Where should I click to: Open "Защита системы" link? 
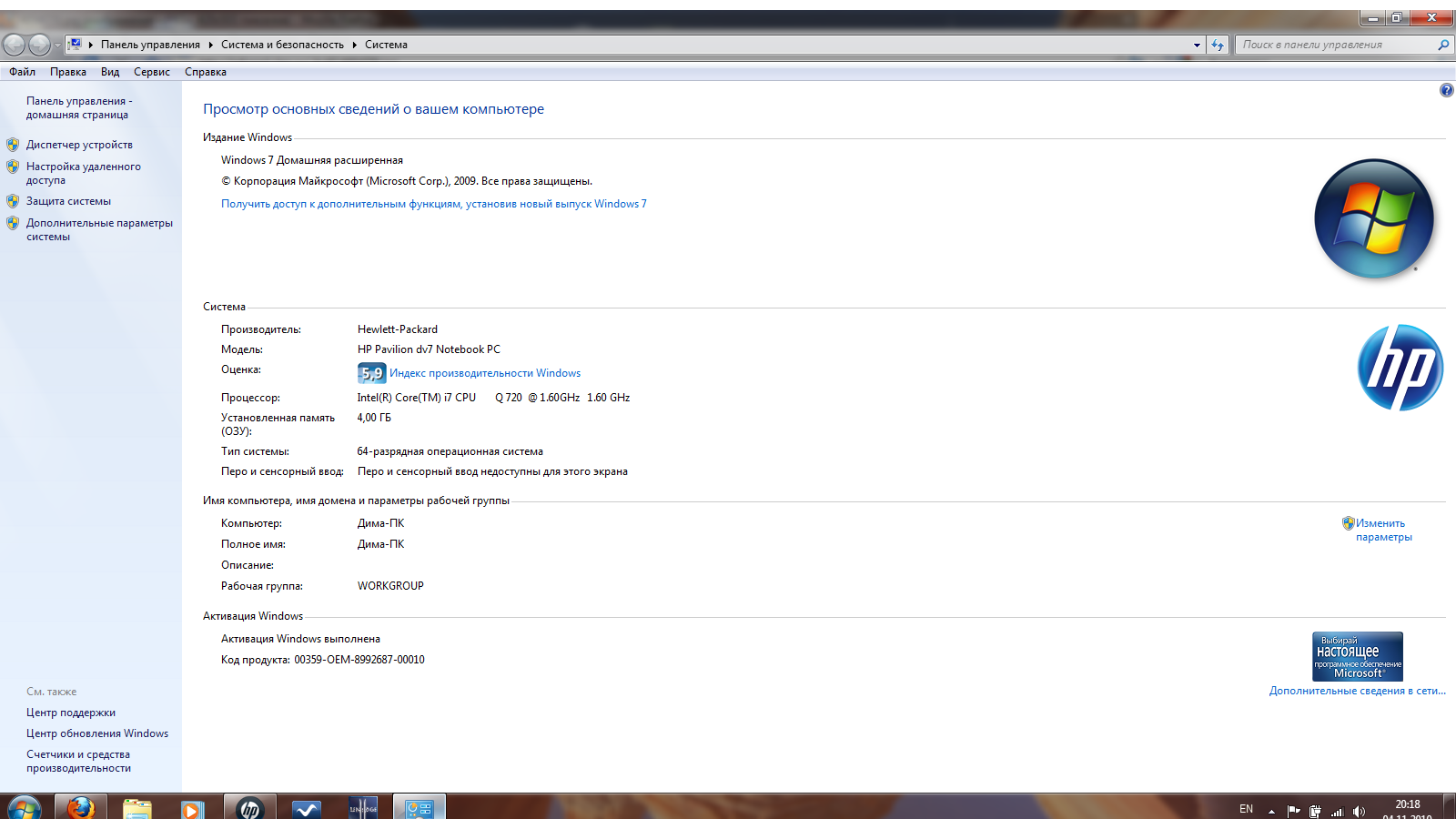pyautogui.click(x=68, y=201)
